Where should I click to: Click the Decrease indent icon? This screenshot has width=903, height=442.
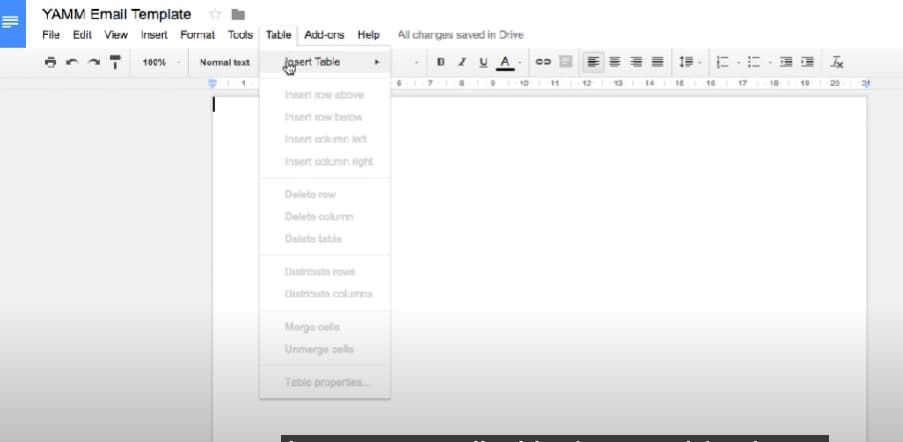pyautogui.click(x=786, y=62)
